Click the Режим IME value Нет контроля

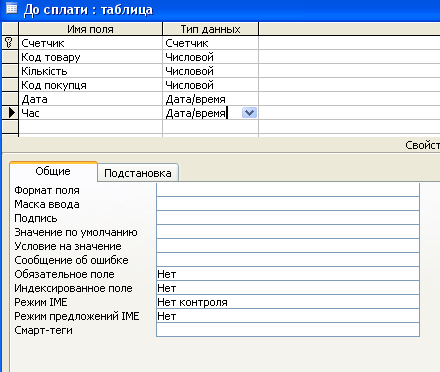pos(288,302)
